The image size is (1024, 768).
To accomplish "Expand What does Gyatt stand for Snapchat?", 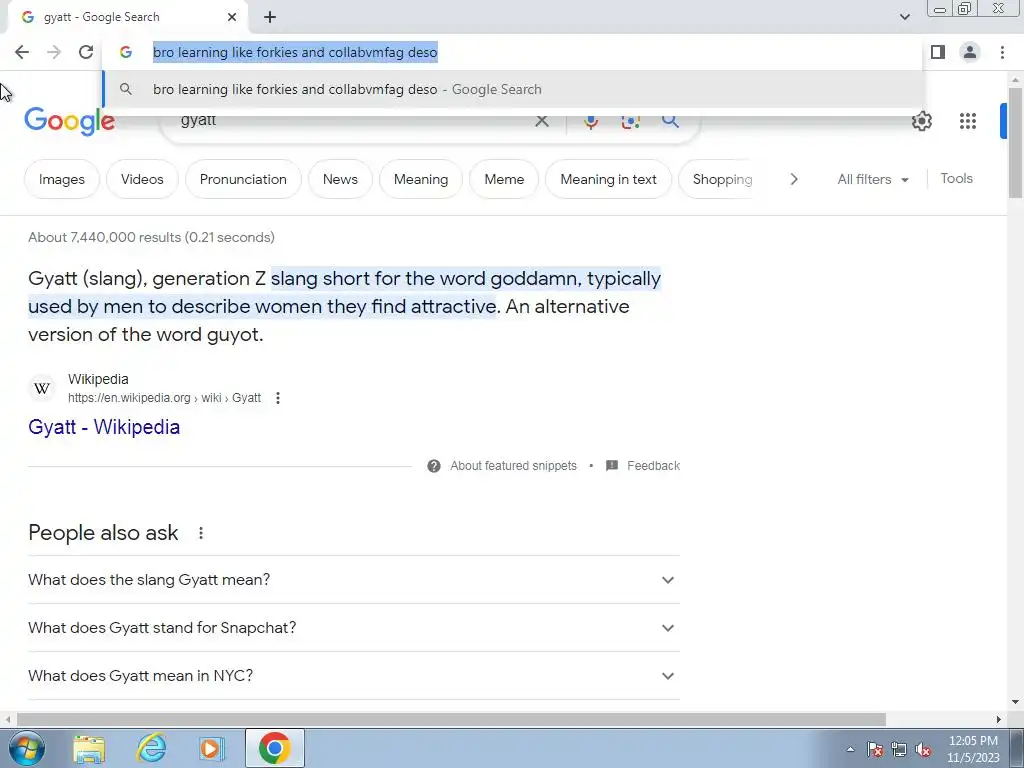I will point(353,628).
